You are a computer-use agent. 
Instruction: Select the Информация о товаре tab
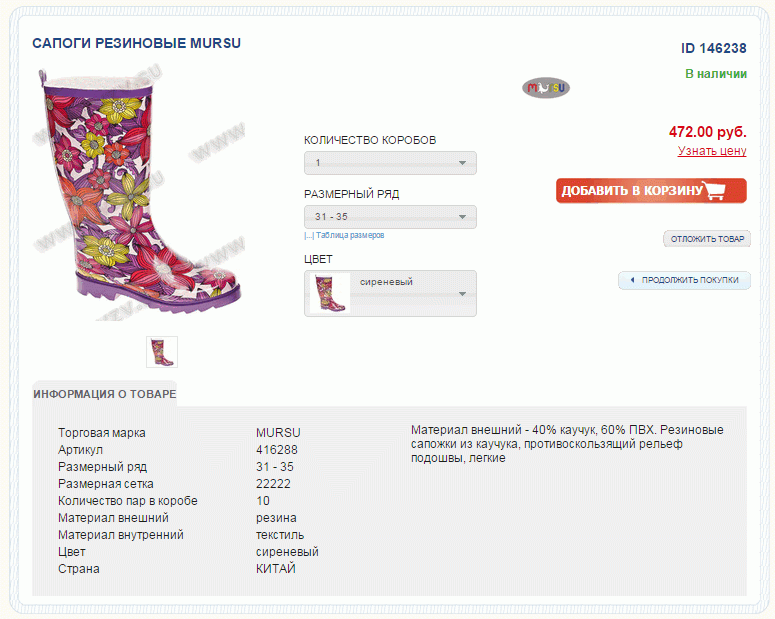pos(104,394)
